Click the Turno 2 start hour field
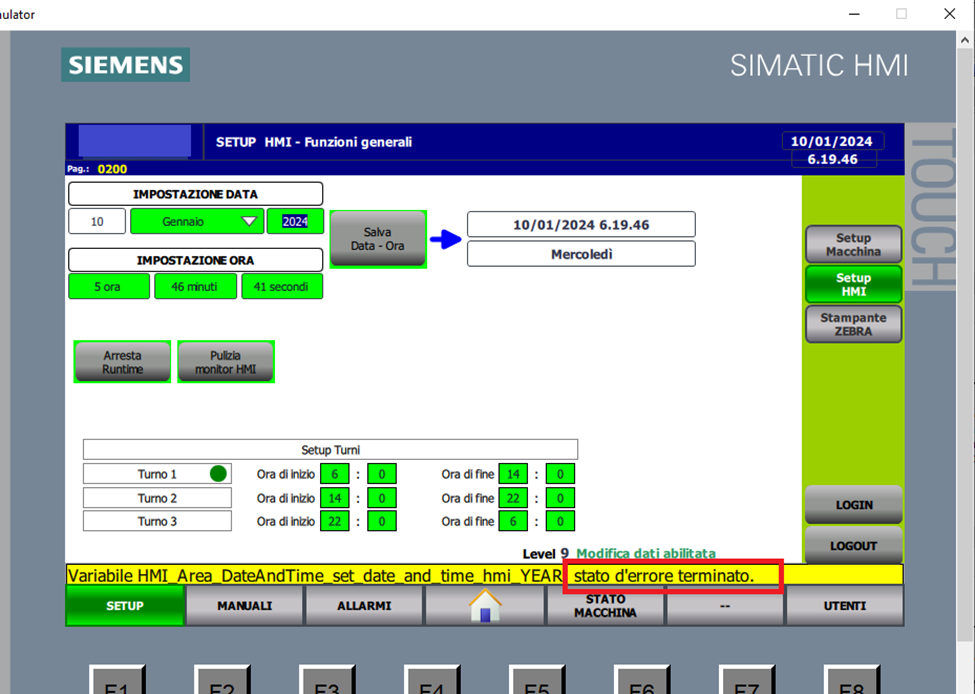The width and height of the screenshot is (975, 694). point(334,498)
